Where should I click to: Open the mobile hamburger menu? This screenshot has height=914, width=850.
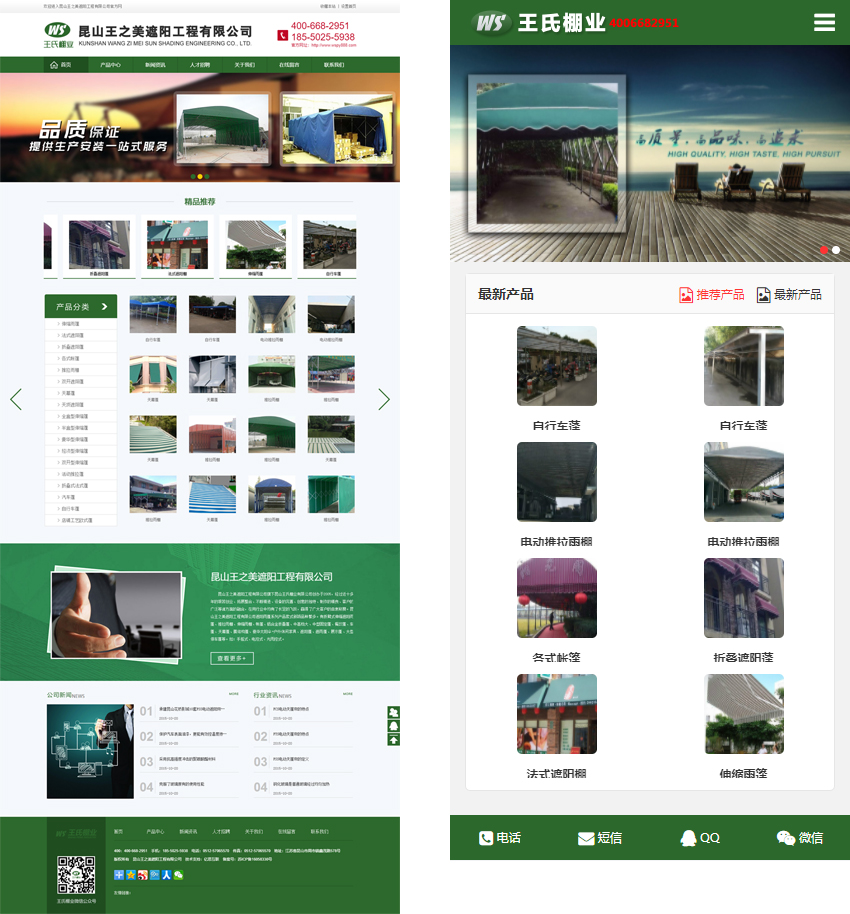[x=824, y=22]
